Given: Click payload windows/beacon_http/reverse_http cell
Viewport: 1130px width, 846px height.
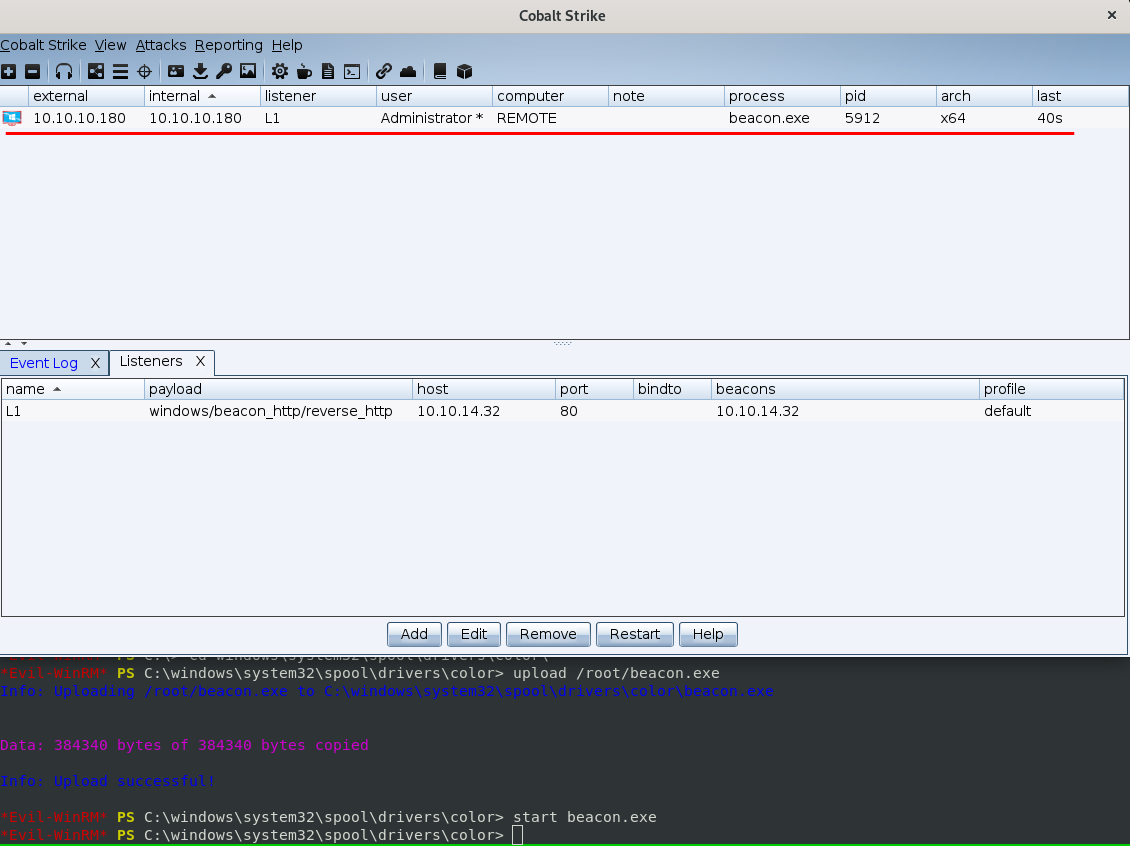Looking at the screenshot, I should 278,411.
